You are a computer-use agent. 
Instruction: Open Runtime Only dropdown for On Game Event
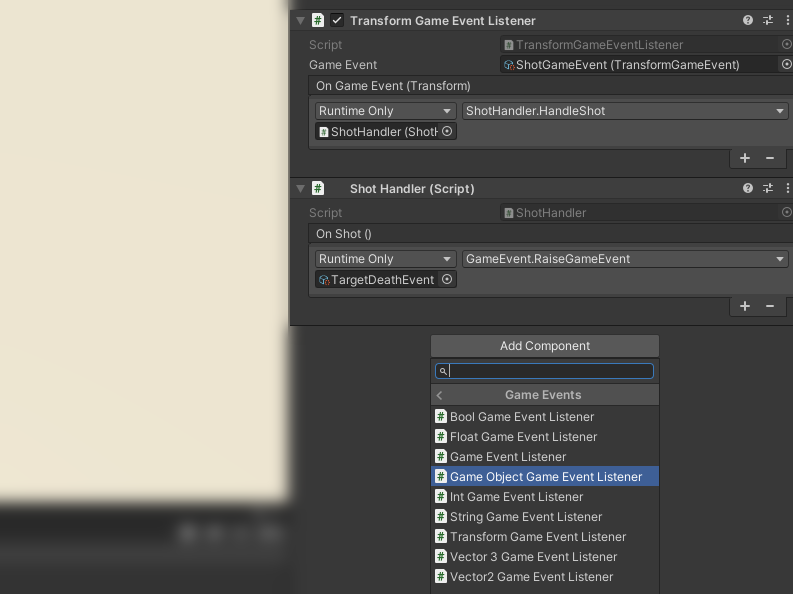coord(385,111)
